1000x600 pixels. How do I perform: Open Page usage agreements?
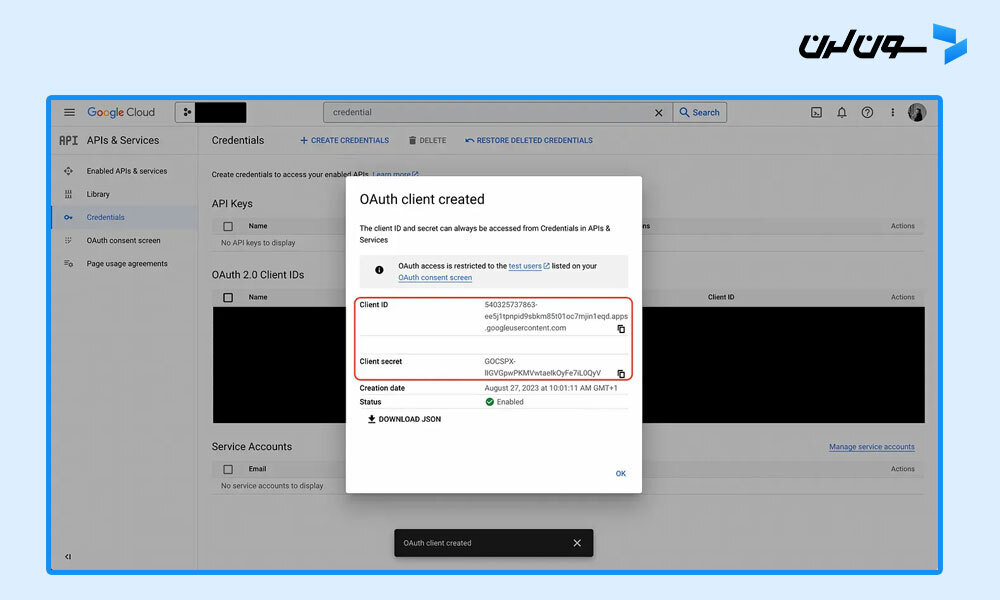(x=127, y=263)
